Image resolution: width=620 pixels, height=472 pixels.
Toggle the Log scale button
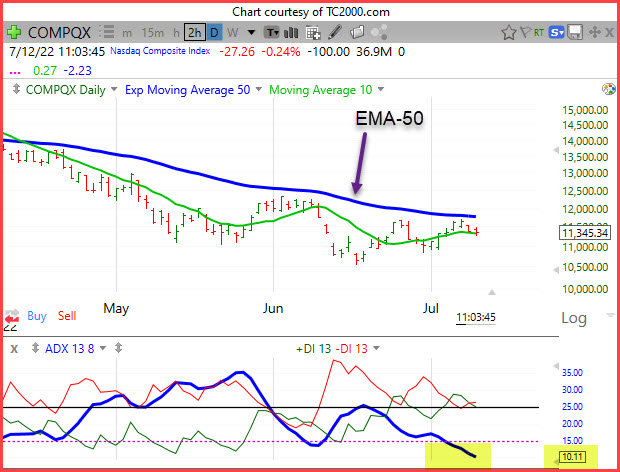[x=574, y=318]
